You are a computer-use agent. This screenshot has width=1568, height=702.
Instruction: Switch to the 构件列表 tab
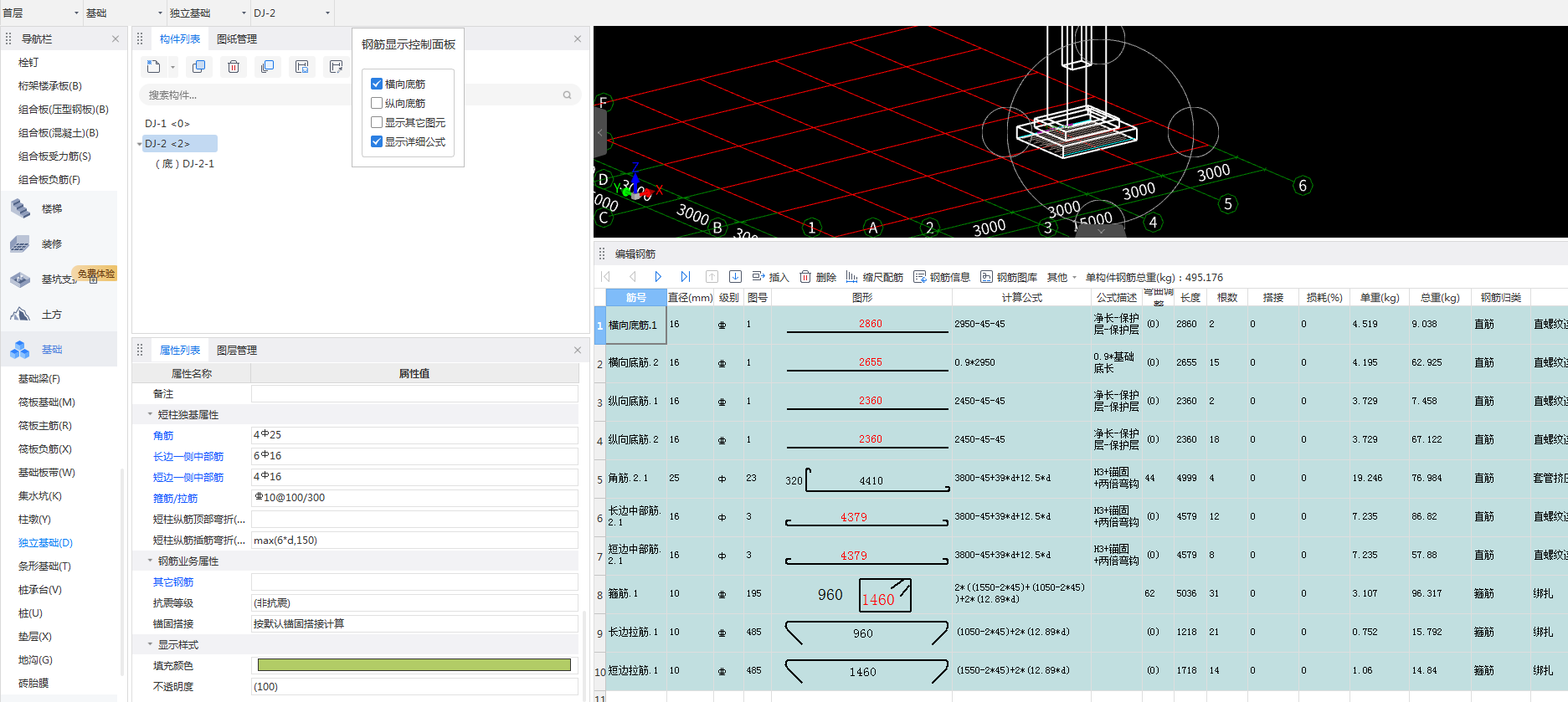(180, 39)
